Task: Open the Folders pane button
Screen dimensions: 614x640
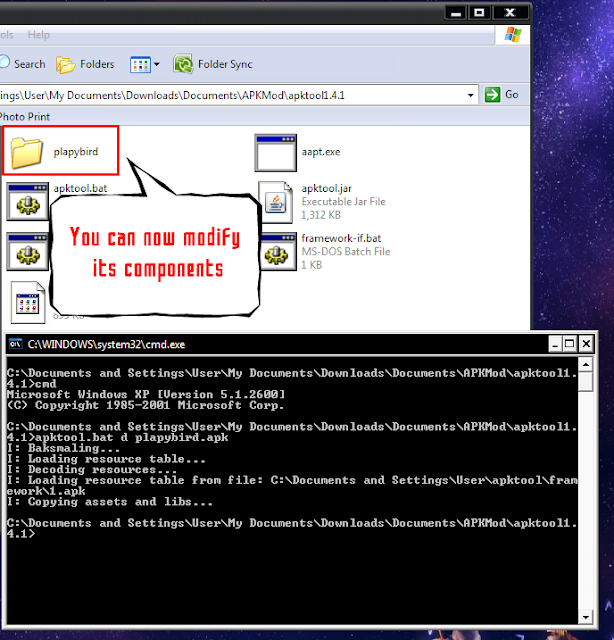Action: click(85, 64)
